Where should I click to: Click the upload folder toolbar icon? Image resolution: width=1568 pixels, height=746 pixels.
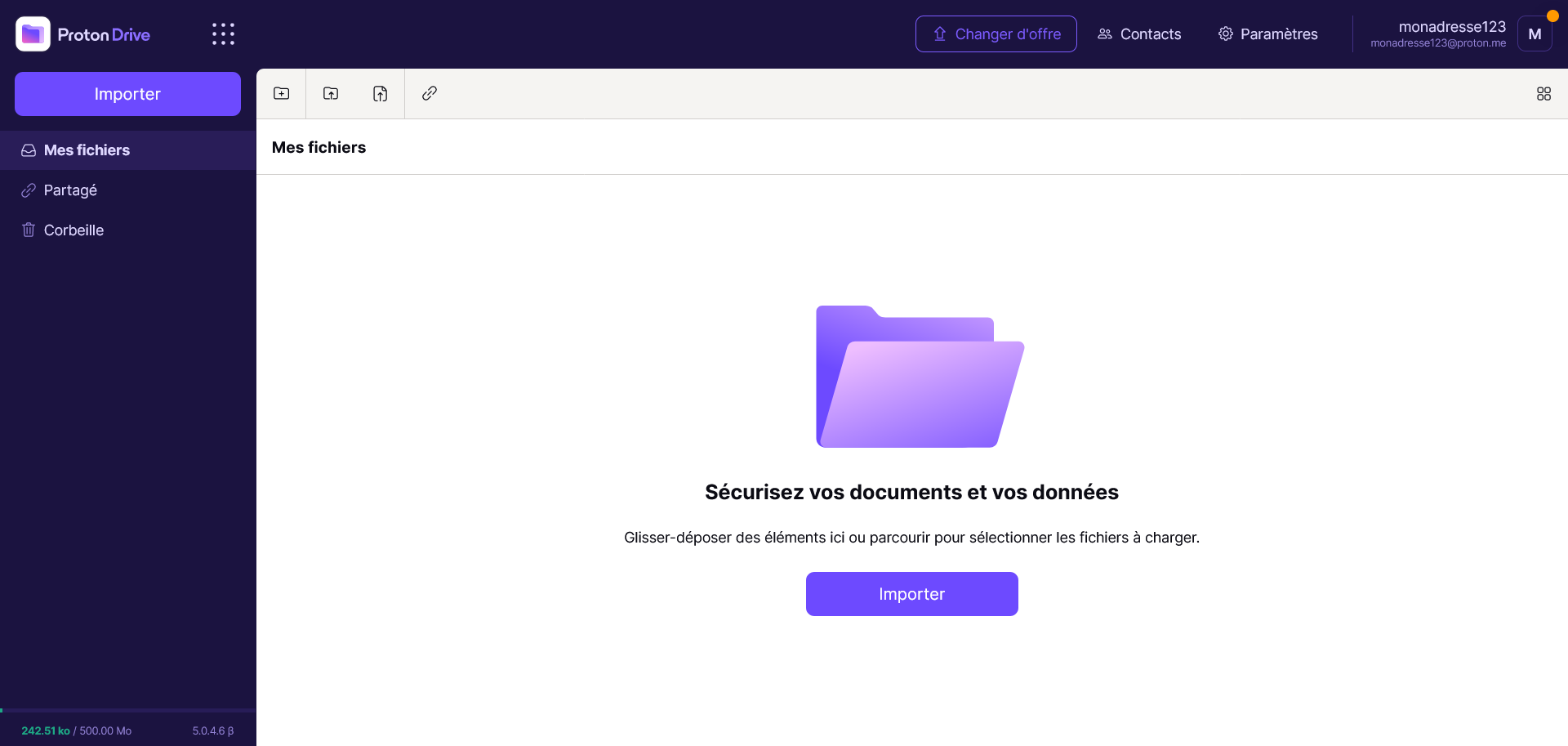point(331,94)
